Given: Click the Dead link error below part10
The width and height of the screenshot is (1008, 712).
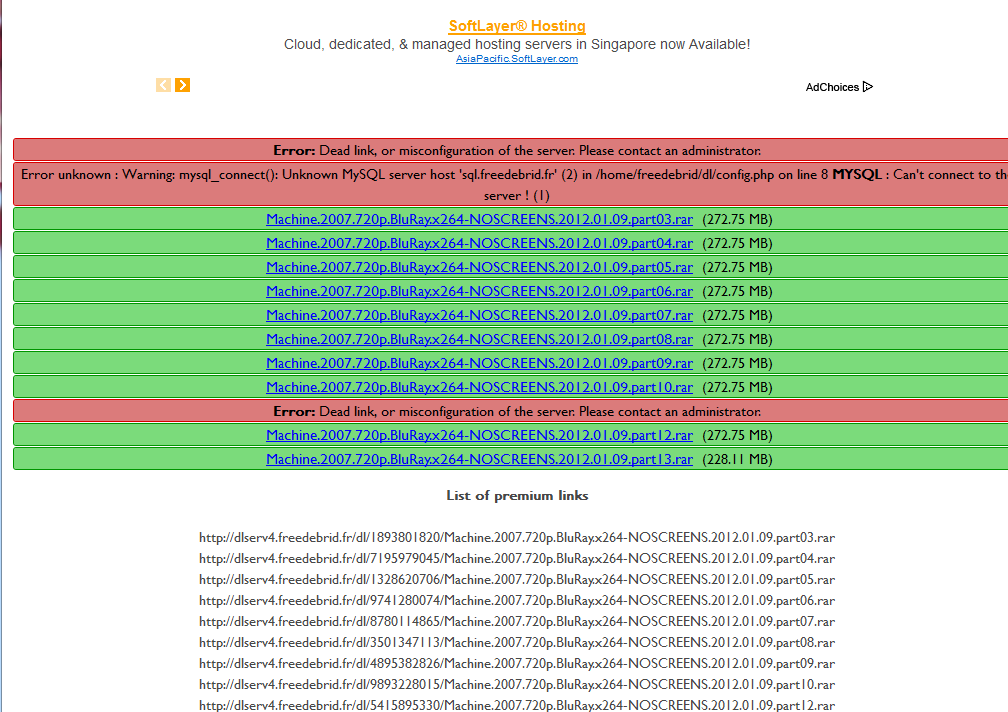Looking at the screenshot, I should [517, 411].
